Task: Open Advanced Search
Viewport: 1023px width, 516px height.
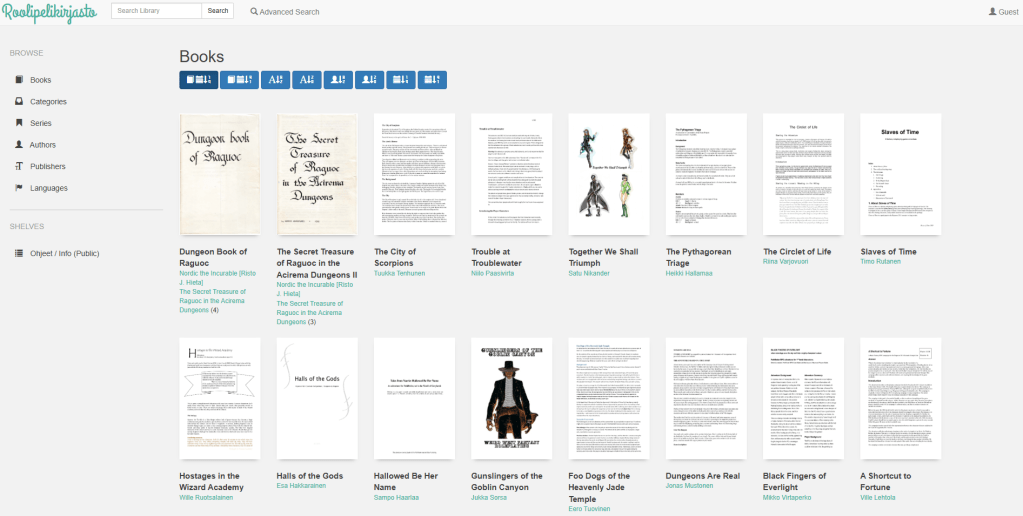Action: (x=285, y=12)
